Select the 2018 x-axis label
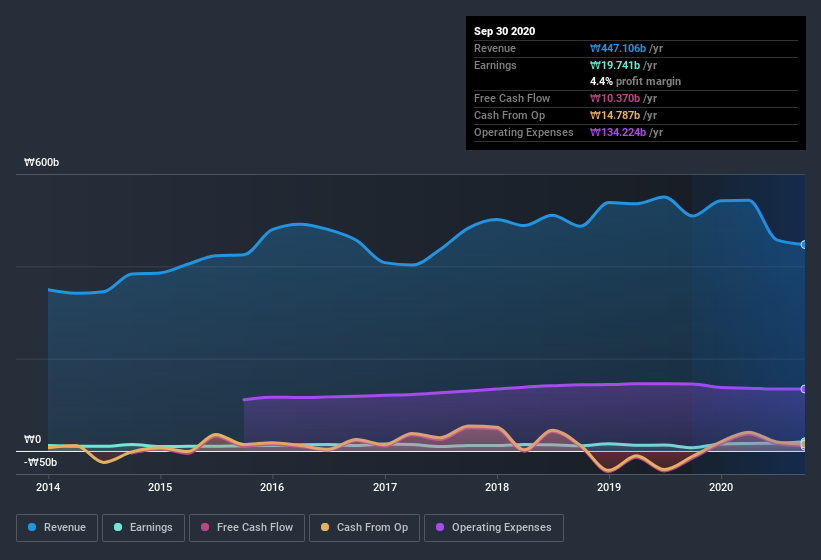821x560 pixels. (x=497, y=488)
